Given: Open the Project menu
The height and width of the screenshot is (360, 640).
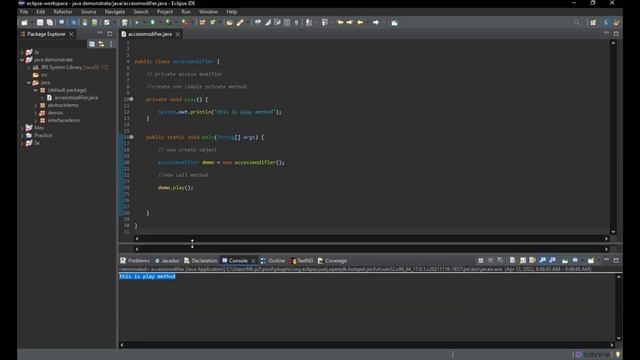Looking at the screenshot, I should coord(165,12).
